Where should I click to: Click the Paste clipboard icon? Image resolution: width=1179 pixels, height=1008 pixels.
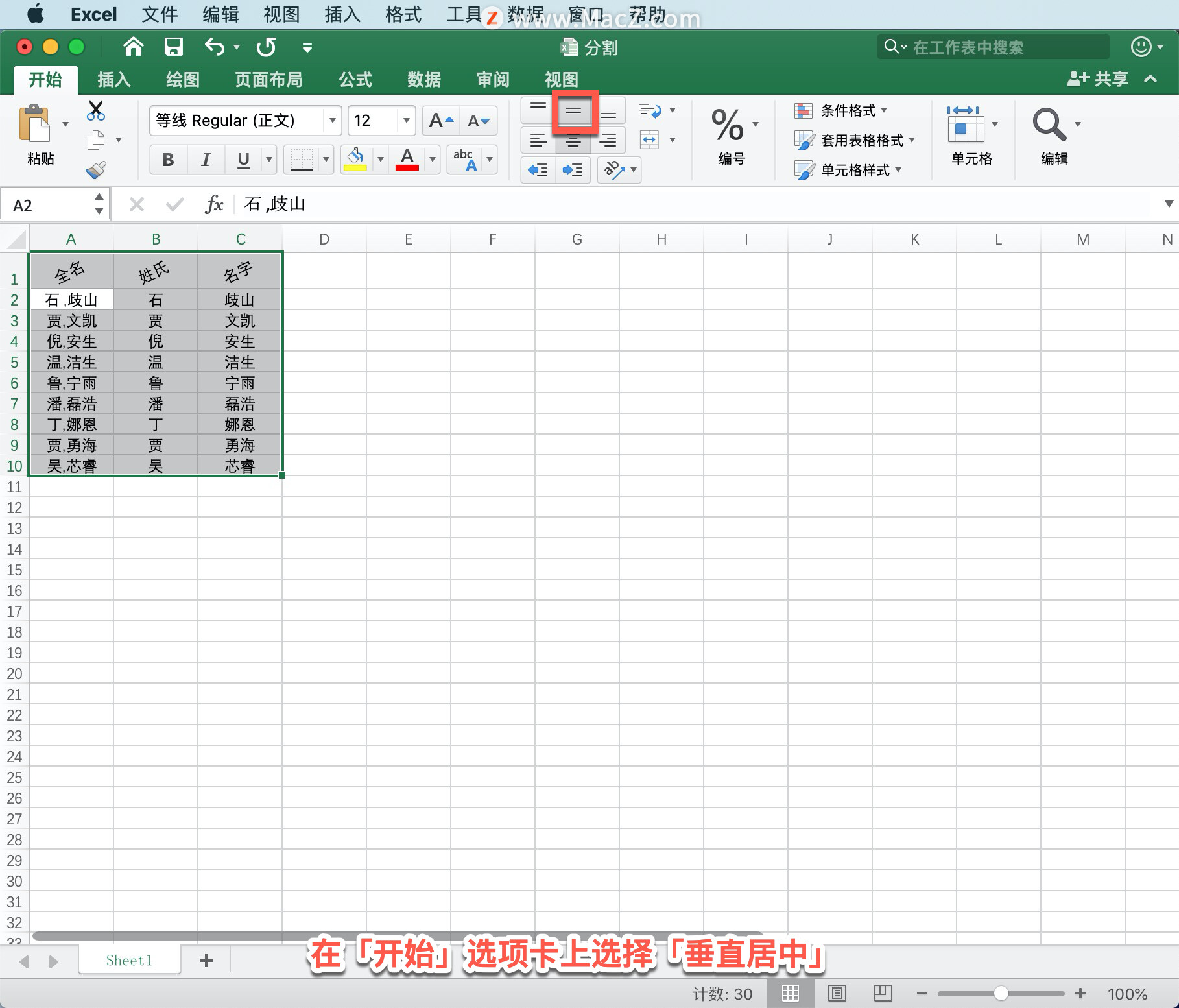pyautogui.click(x=34, y=123)
